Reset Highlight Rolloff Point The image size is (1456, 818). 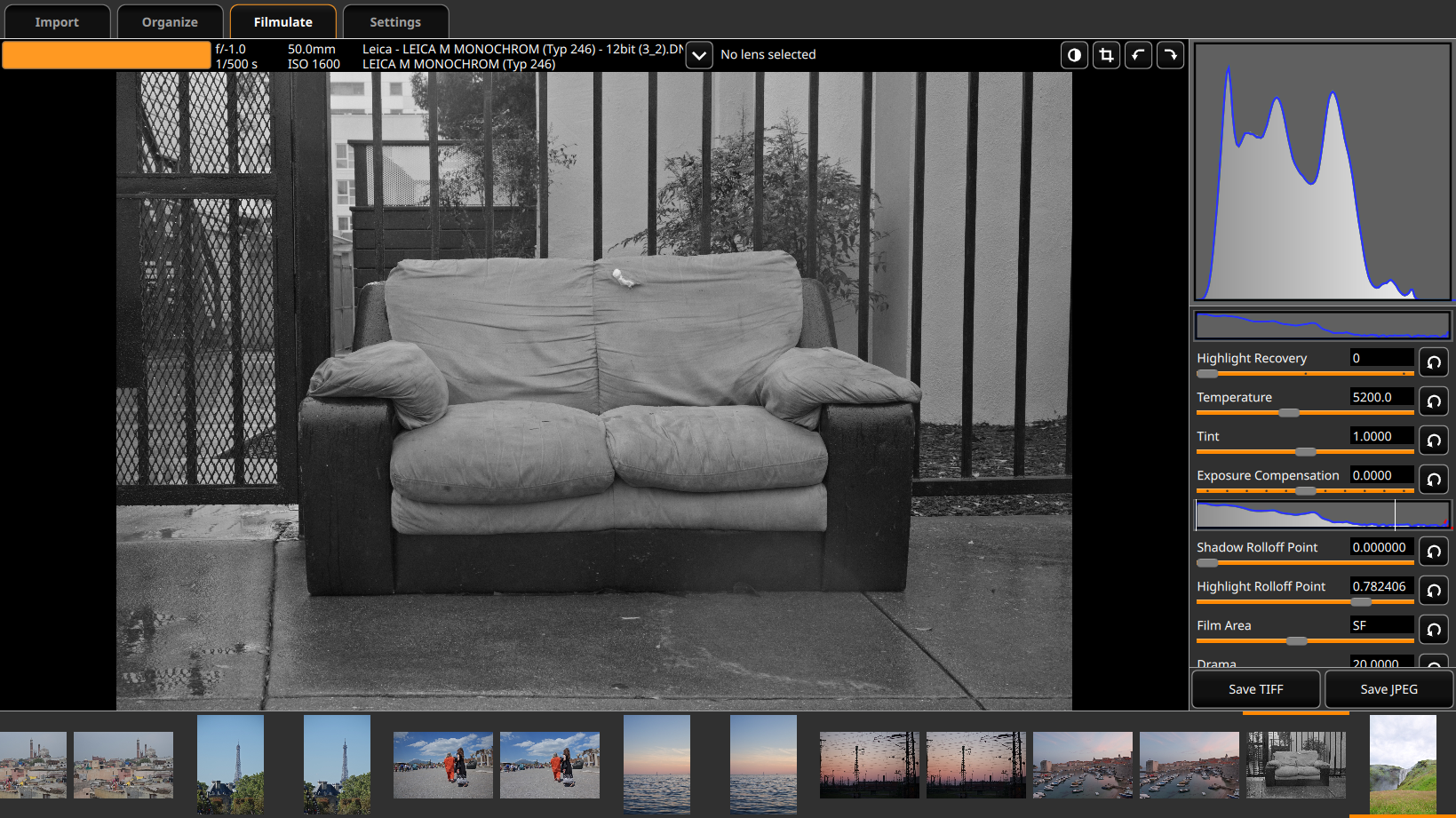pyautogui.click(x=1433, y=591)
